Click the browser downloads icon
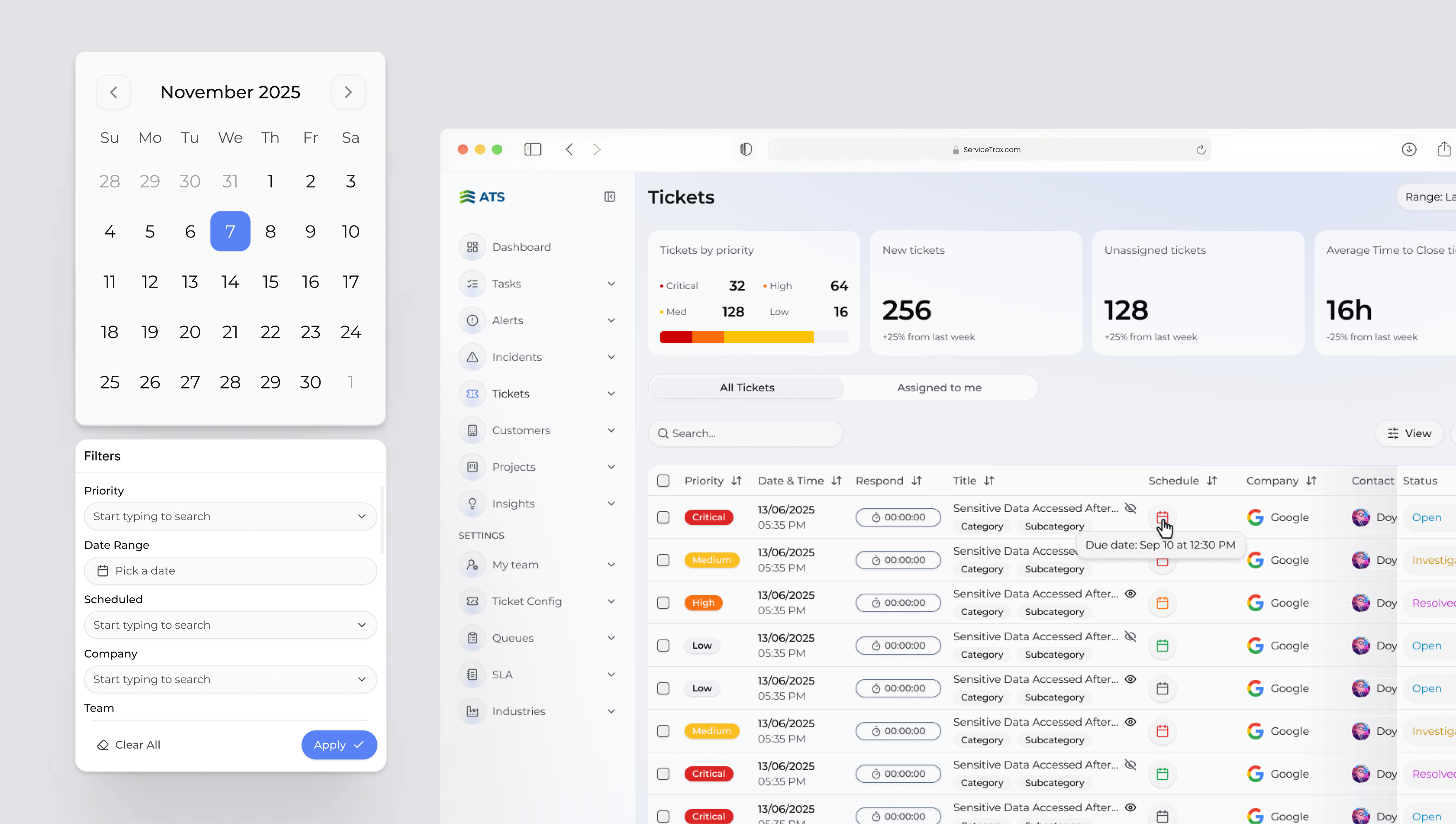Image resolution: width=1456 pixels, height=824 pixels. coord(1408,149)
